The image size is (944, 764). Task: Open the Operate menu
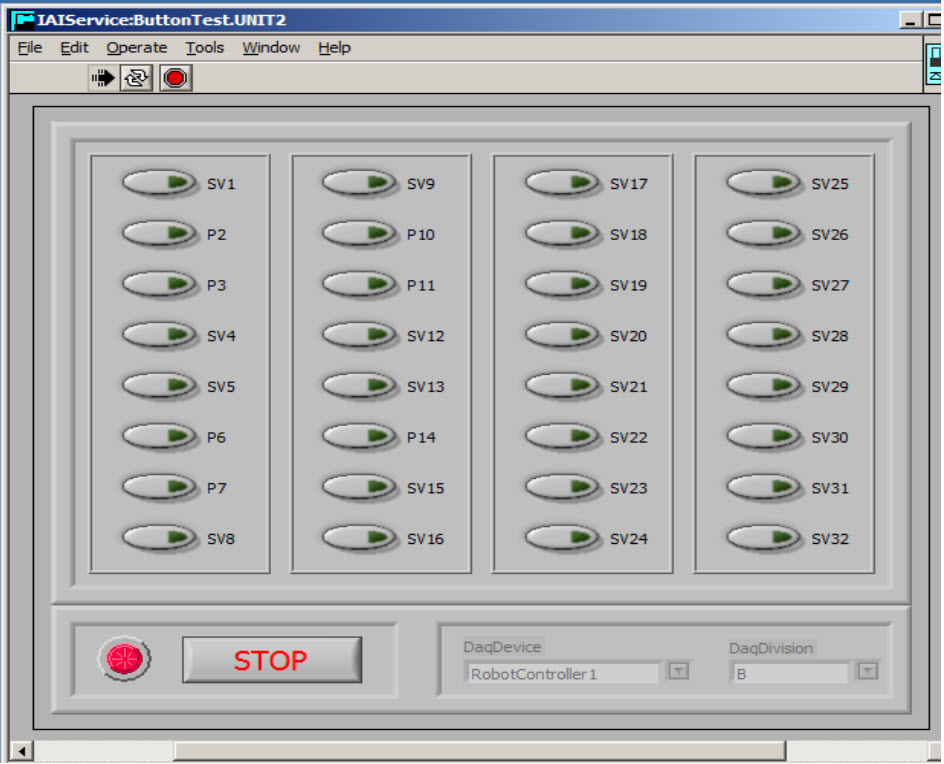[137, 47]
